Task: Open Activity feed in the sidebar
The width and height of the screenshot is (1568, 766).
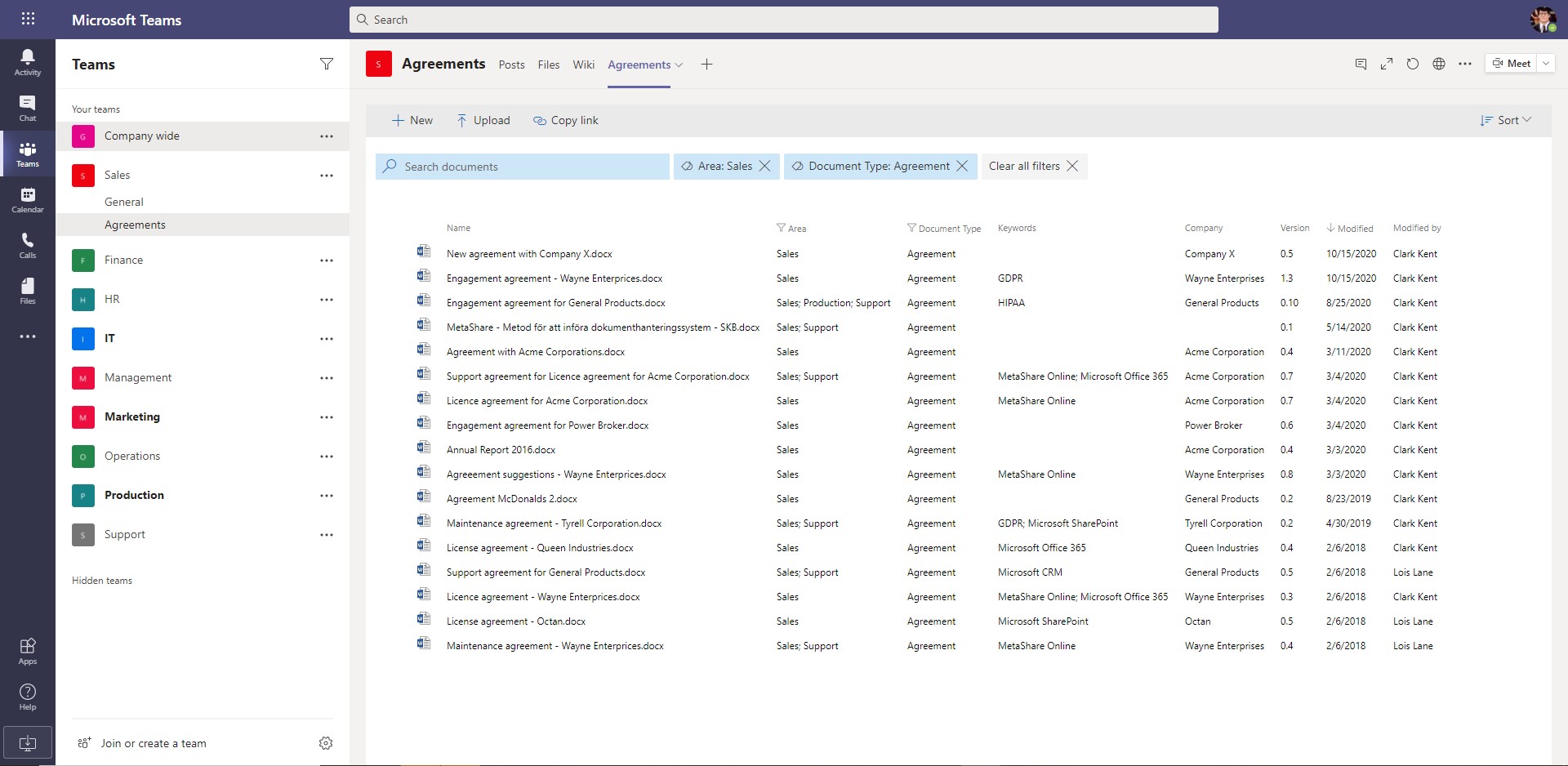Action: pyautogui.click(x=28, y=62)
